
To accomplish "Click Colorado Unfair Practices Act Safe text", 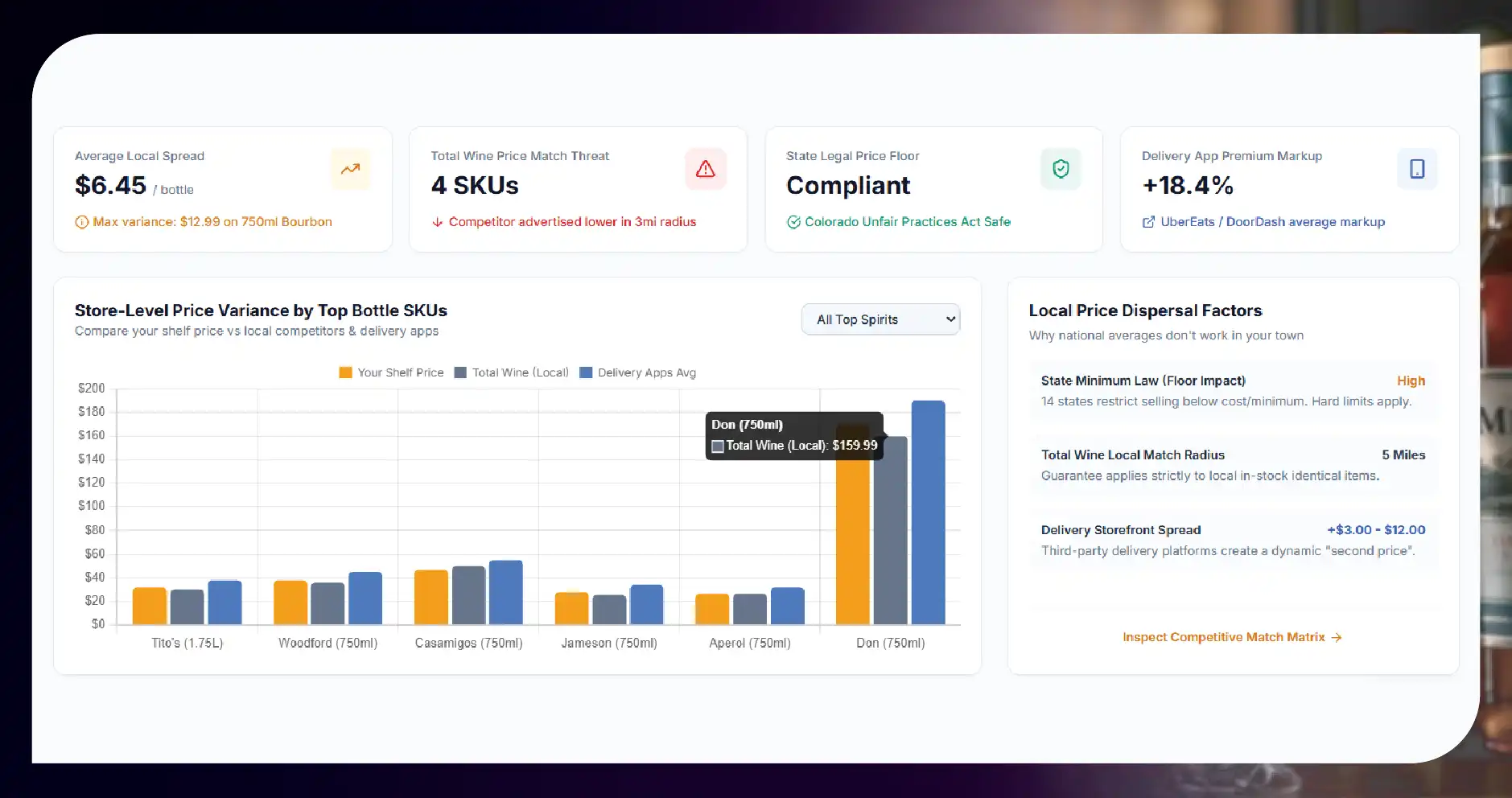I will coord(908,222).
